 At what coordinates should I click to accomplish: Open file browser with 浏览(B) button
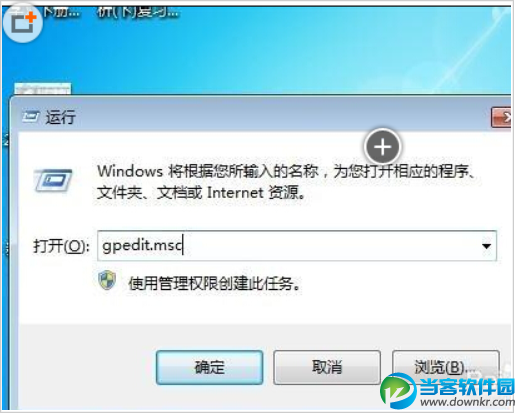pos(446,367)
